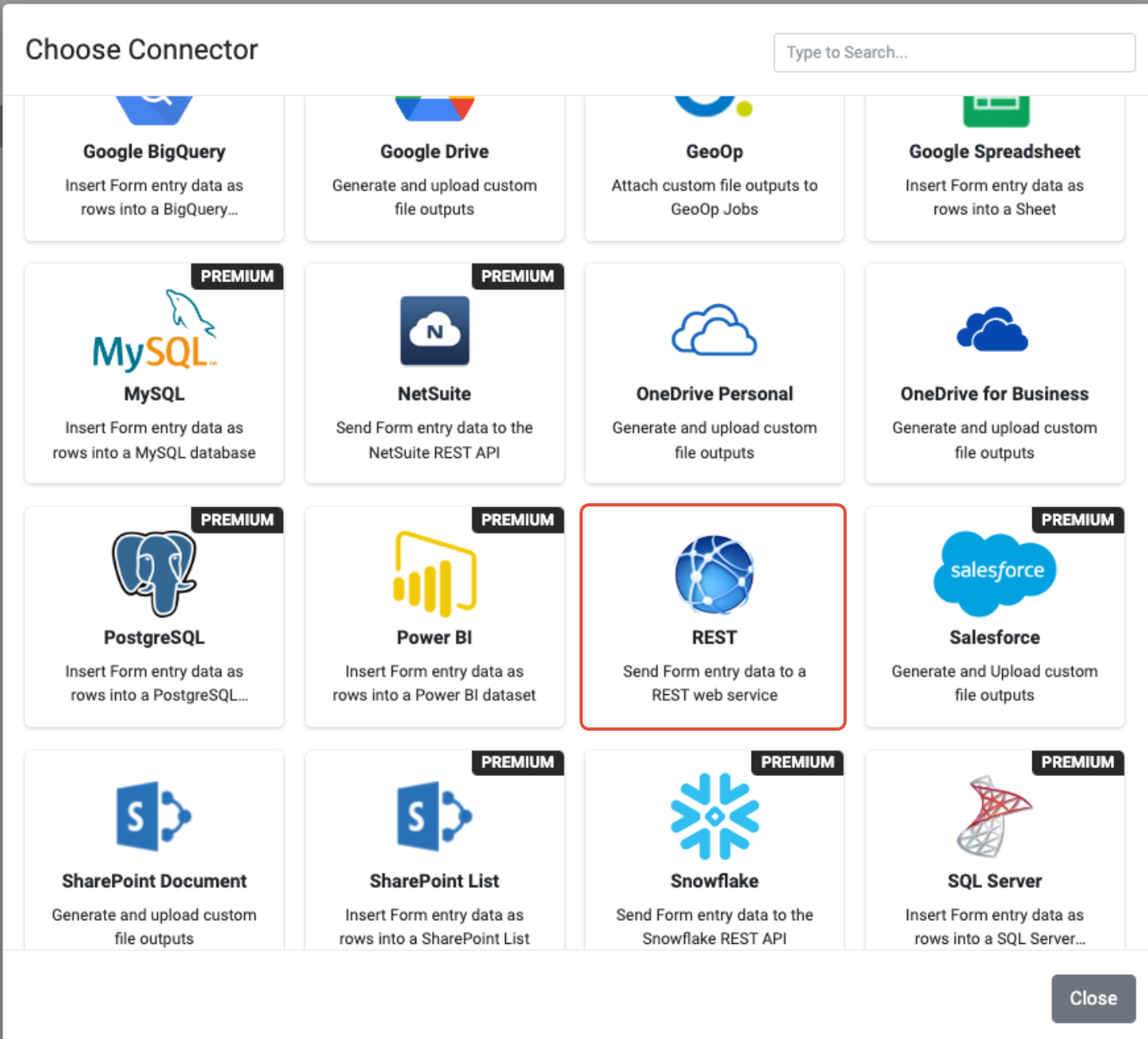
Task: Click 'Snowflake REST API' description text
Action: 714,938
